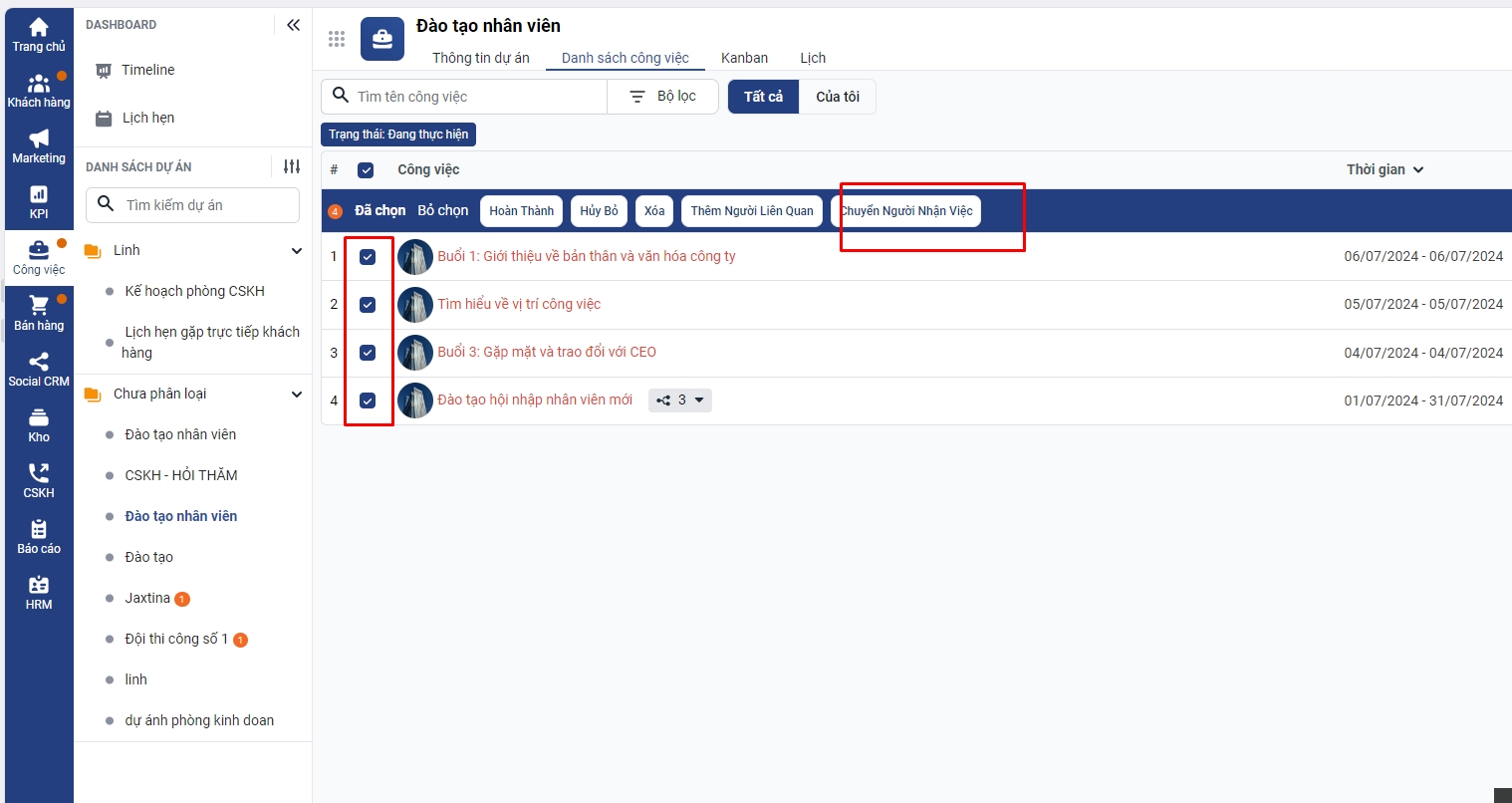The height and width of the screenshot is (803, 1512).
Task: Click the project list settings sliders icon
Action: 292,166
